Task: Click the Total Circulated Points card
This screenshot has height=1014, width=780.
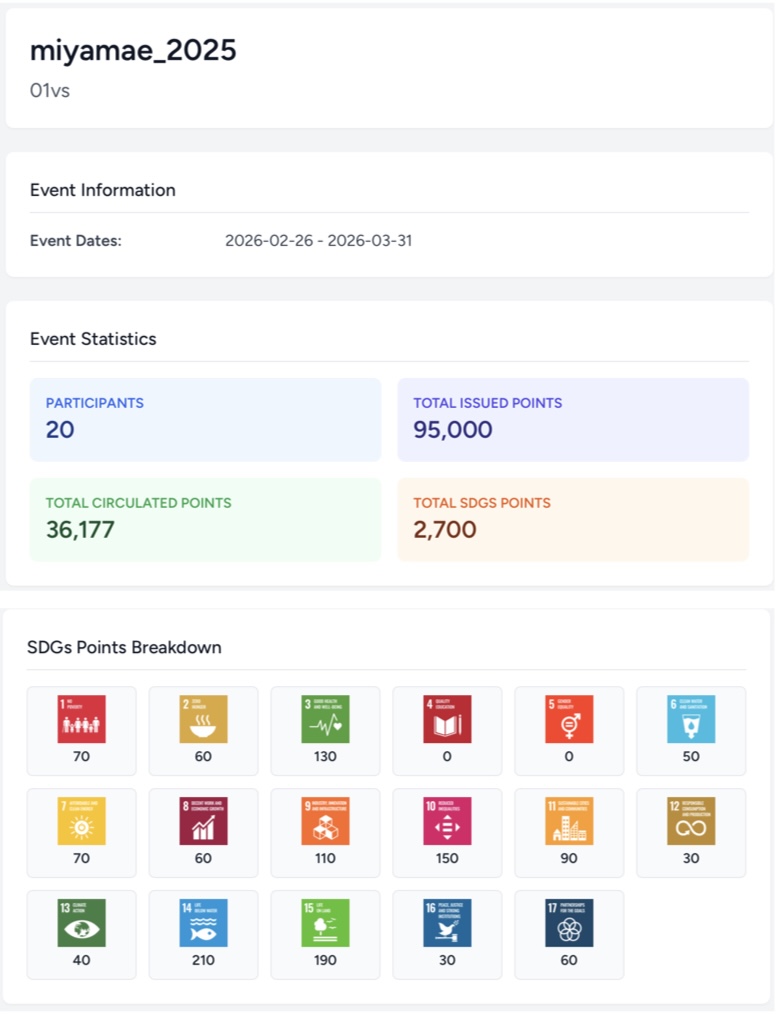Action: click(205, 519)
